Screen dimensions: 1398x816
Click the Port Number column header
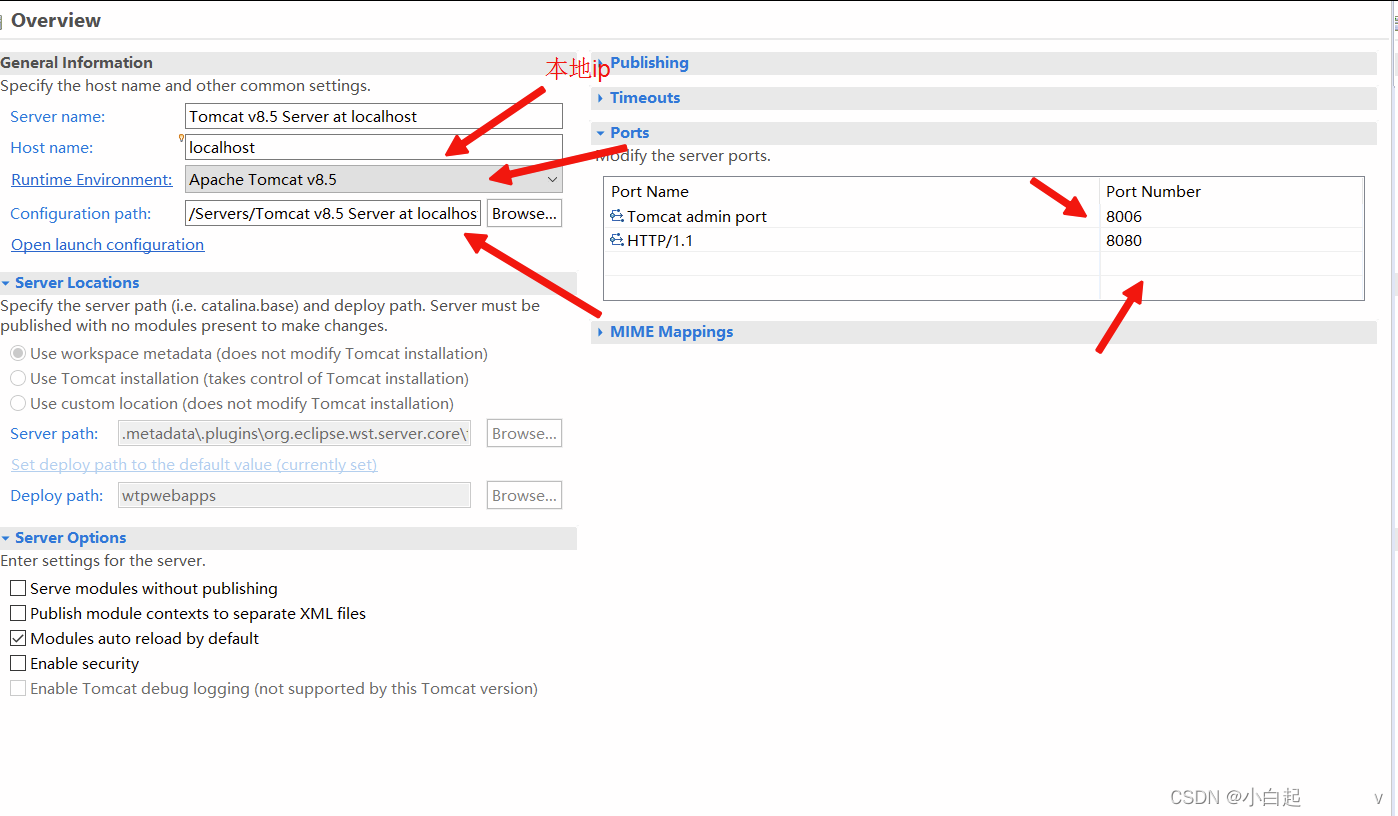[x=1231, y=191]
